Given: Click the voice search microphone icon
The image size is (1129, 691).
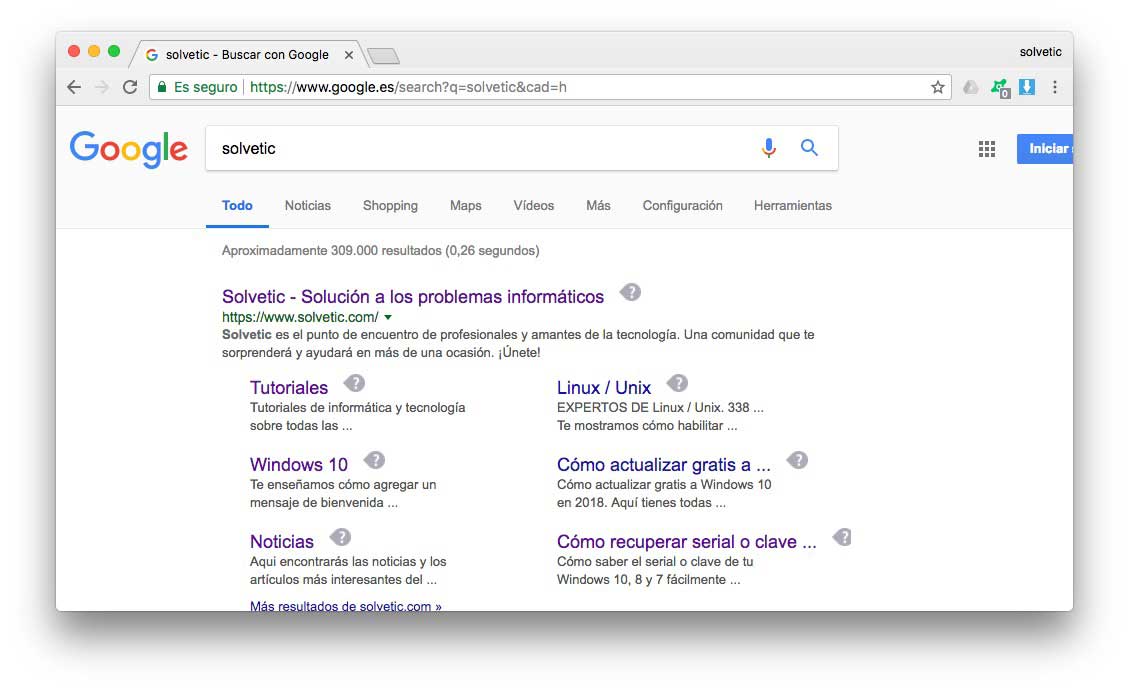Looking at the screenshot, I should (768, 148).
